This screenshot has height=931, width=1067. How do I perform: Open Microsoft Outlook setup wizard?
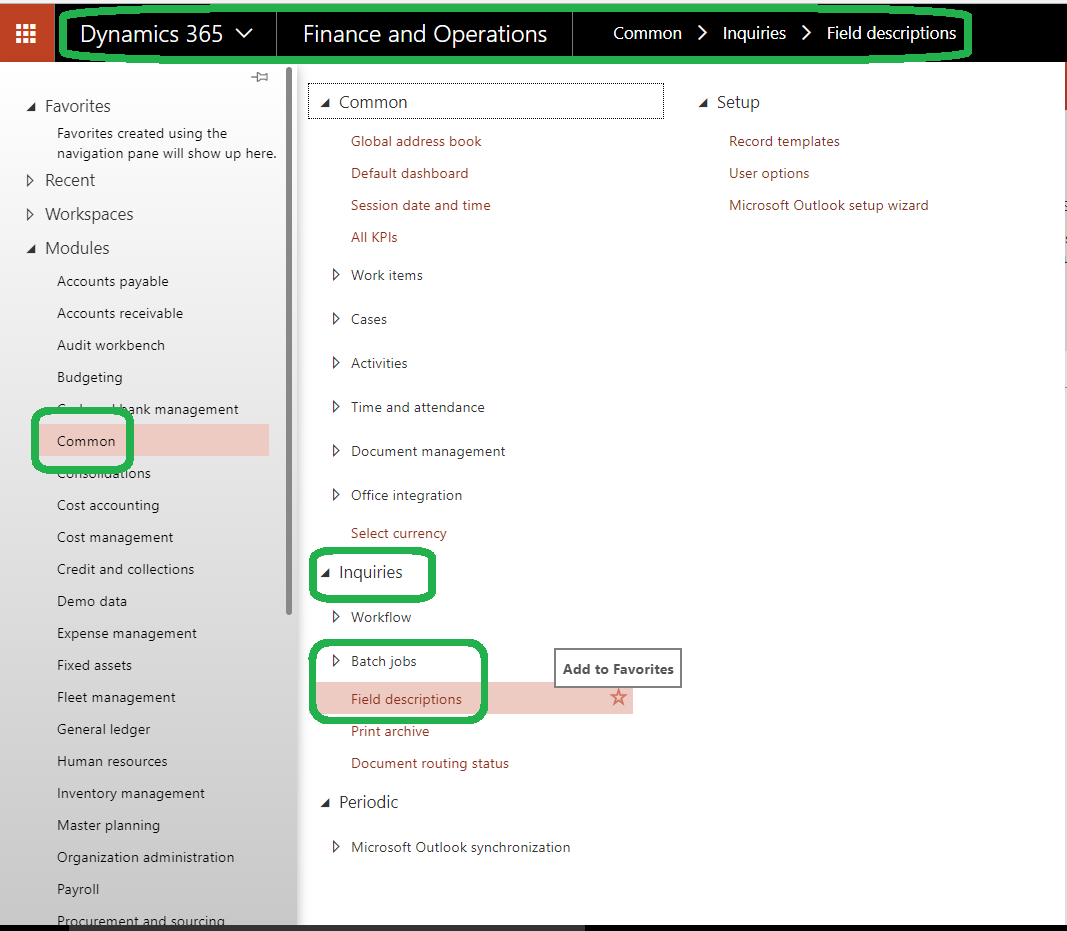pyautogui.click(x=829, y=206)
